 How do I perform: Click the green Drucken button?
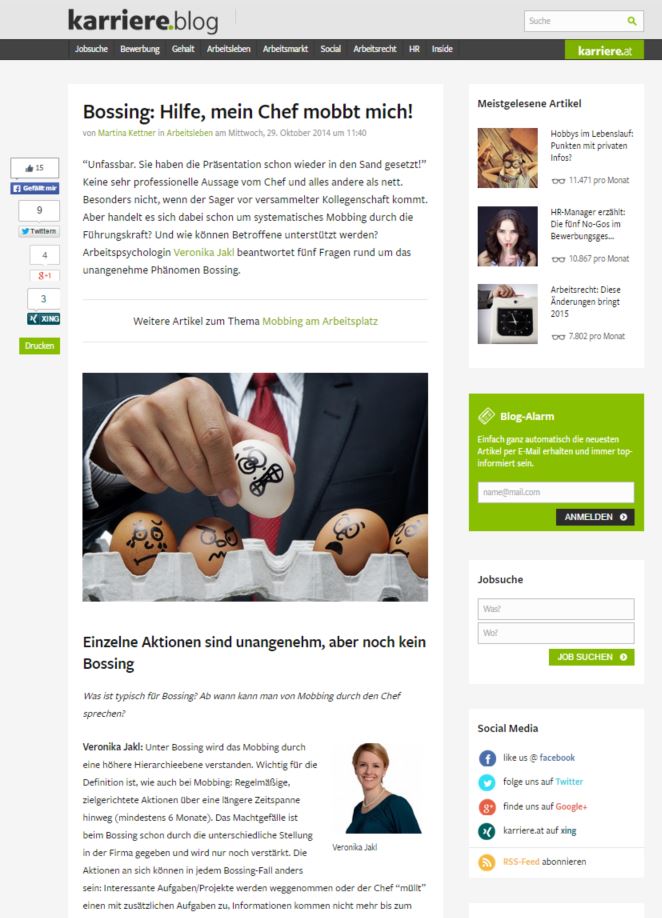(x=39, y=345)
